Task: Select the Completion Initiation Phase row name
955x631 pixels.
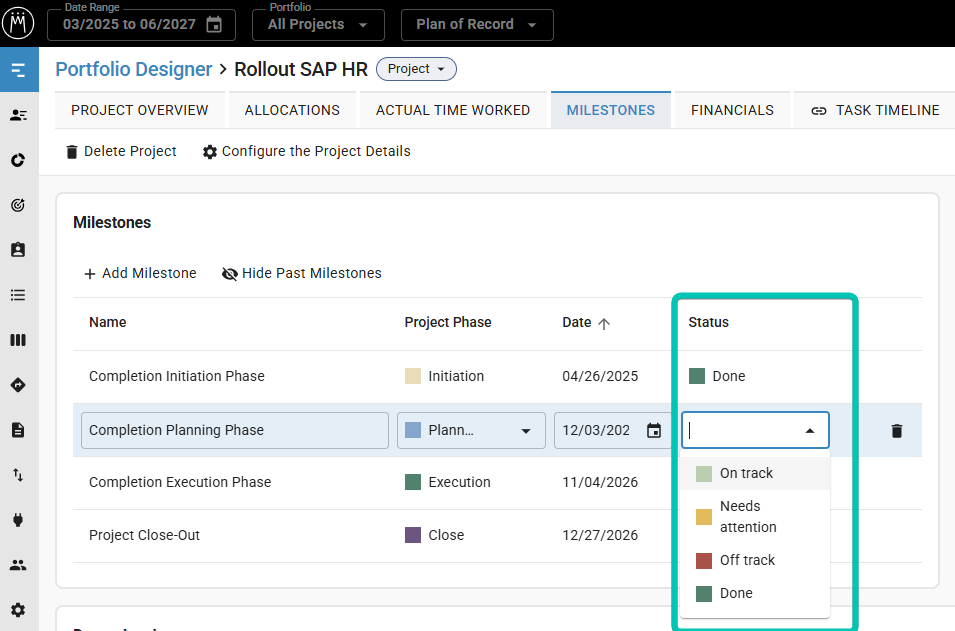Action: click(x=177, y=376)
